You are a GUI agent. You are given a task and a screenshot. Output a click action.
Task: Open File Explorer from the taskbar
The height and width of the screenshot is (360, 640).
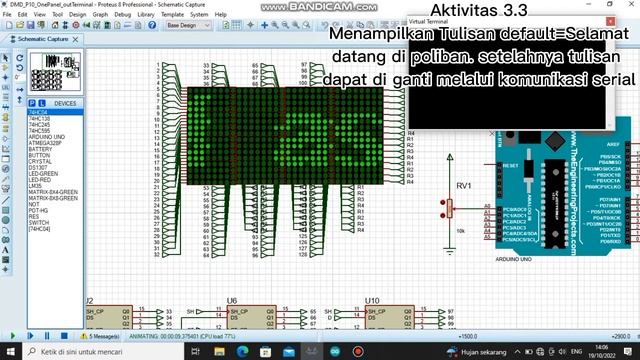pyautogui.click(x=219, y=351)
